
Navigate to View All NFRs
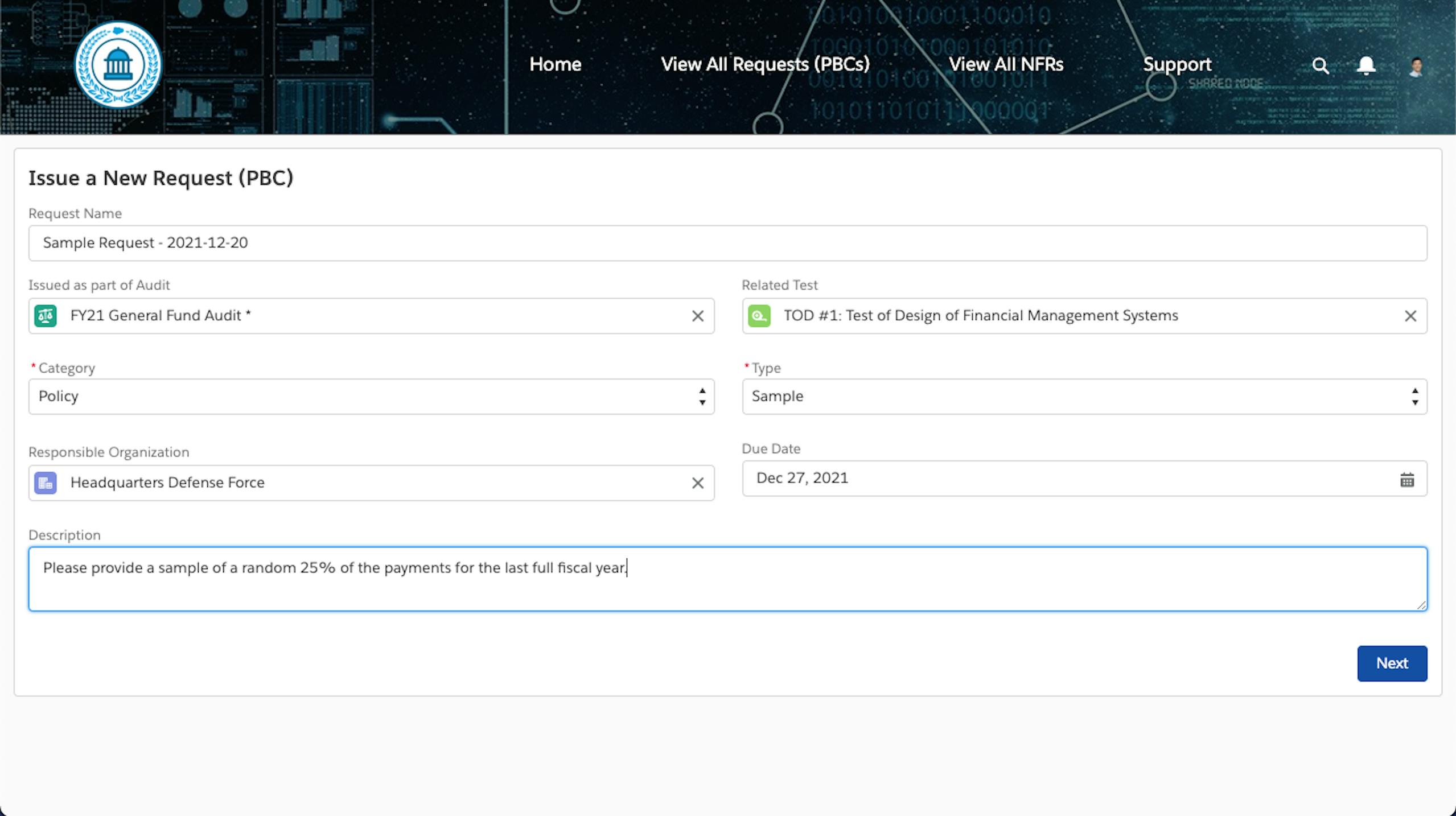tap(1006, 64)
